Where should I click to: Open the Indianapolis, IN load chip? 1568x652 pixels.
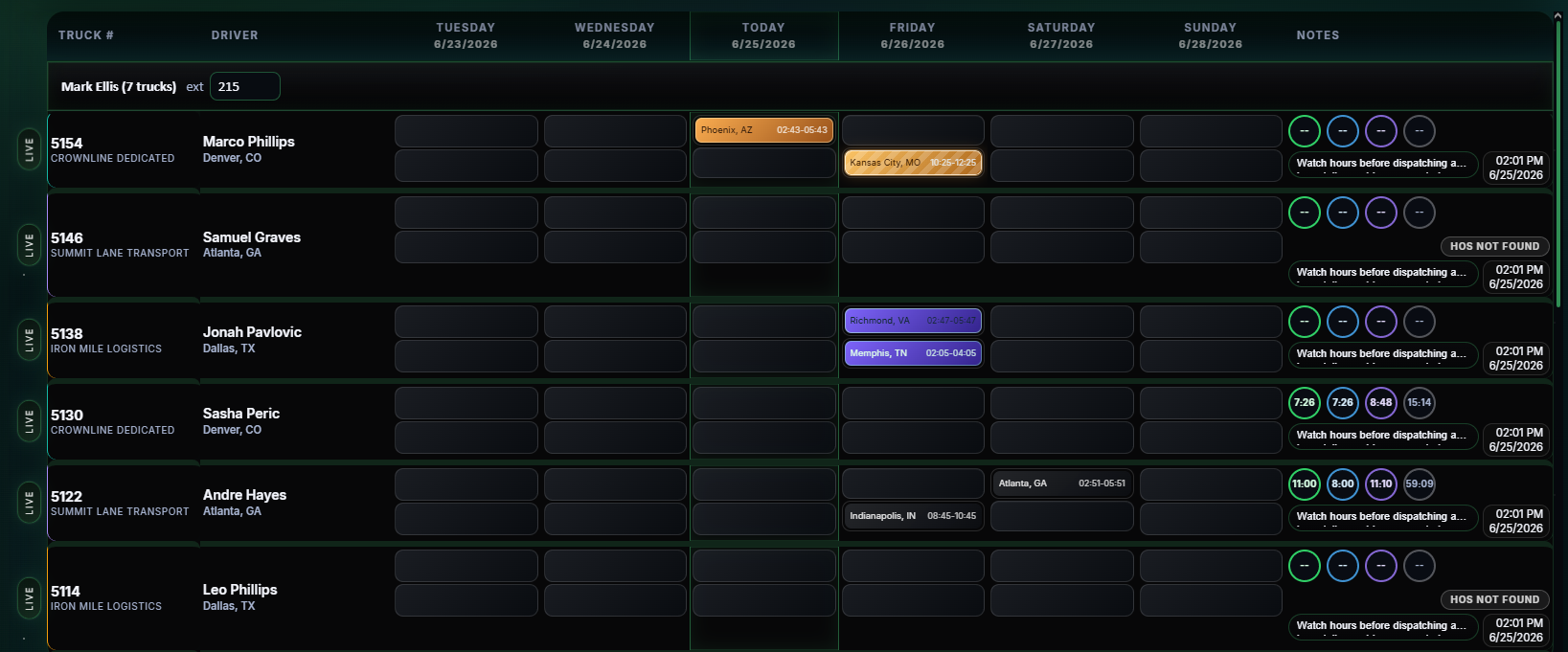[x=913, y=516]
